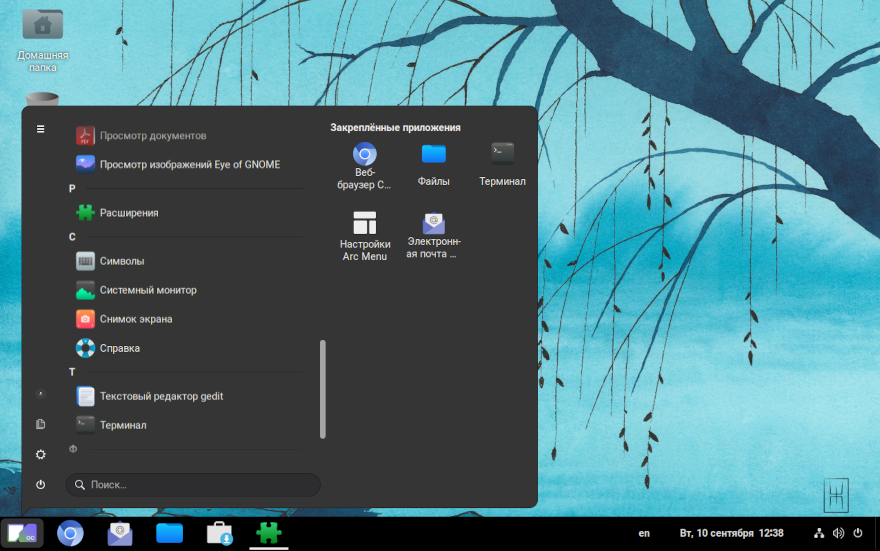Open the date and time panel menu
Viewport: 880px width, 551px height.
[x=731, y=533]
